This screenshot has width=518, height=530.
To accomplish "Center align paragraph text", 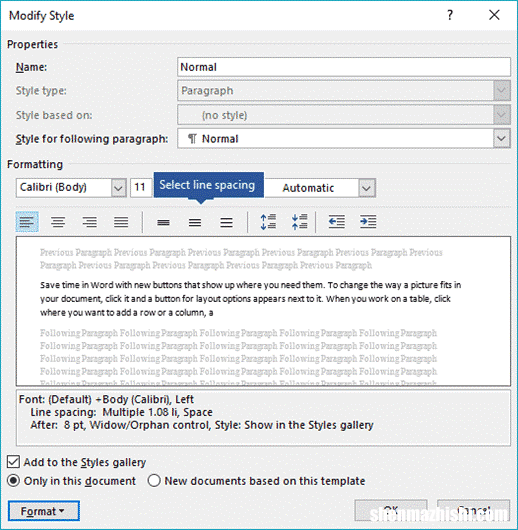I will click(58, 222).
